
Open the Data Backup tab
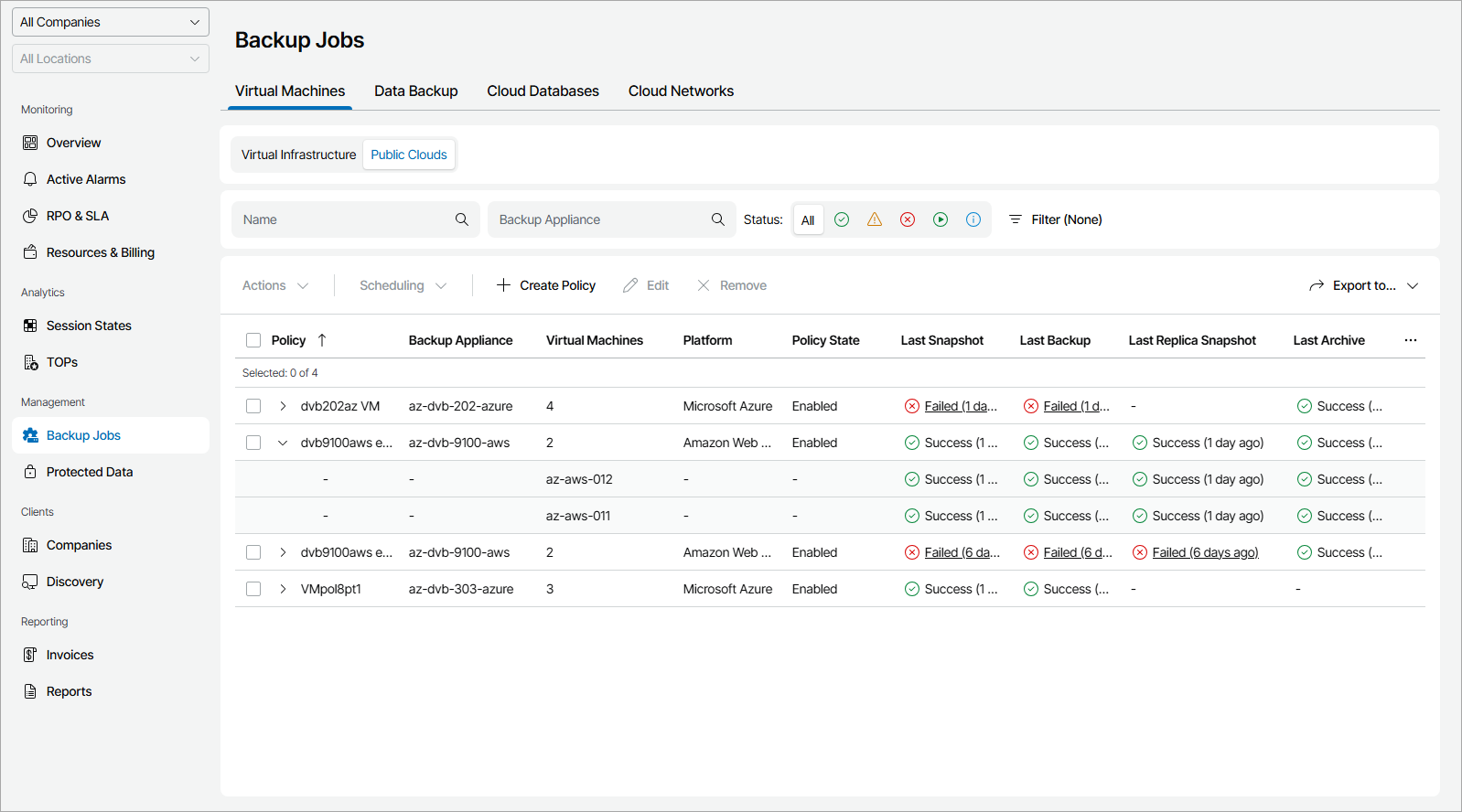click(415, 91)
